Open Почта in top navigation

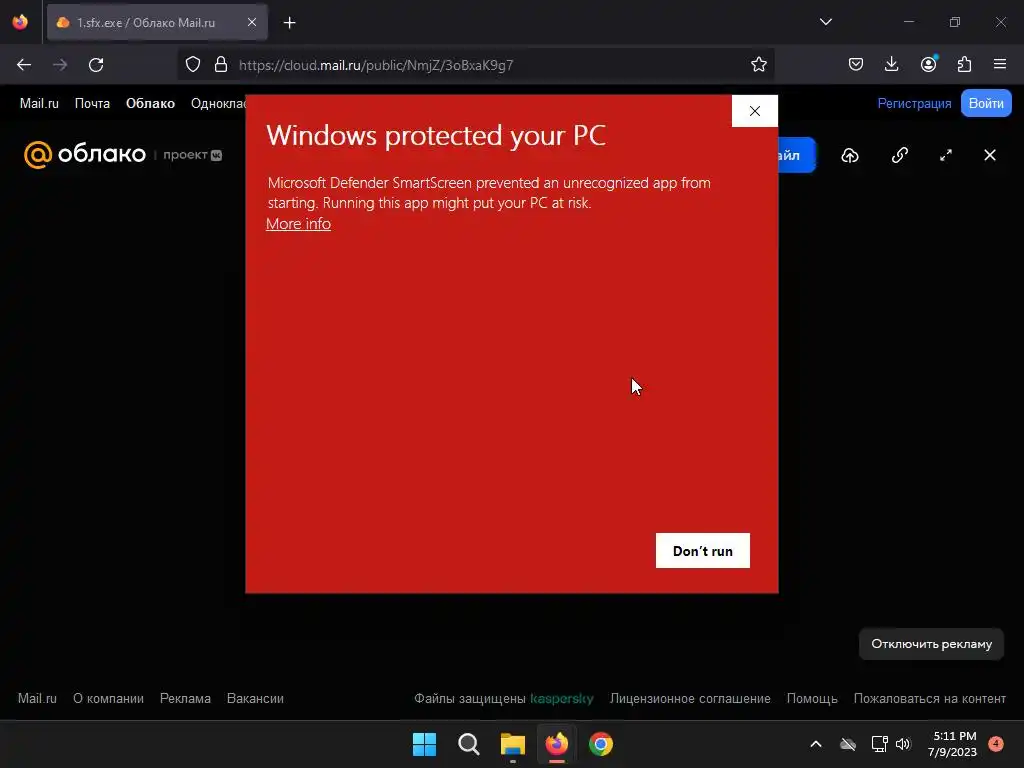(x=92, y=103)
